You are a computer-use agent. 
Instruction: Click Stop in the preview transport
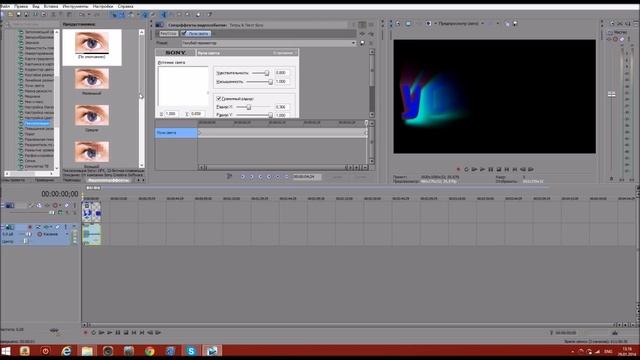(x=499, y=169)
